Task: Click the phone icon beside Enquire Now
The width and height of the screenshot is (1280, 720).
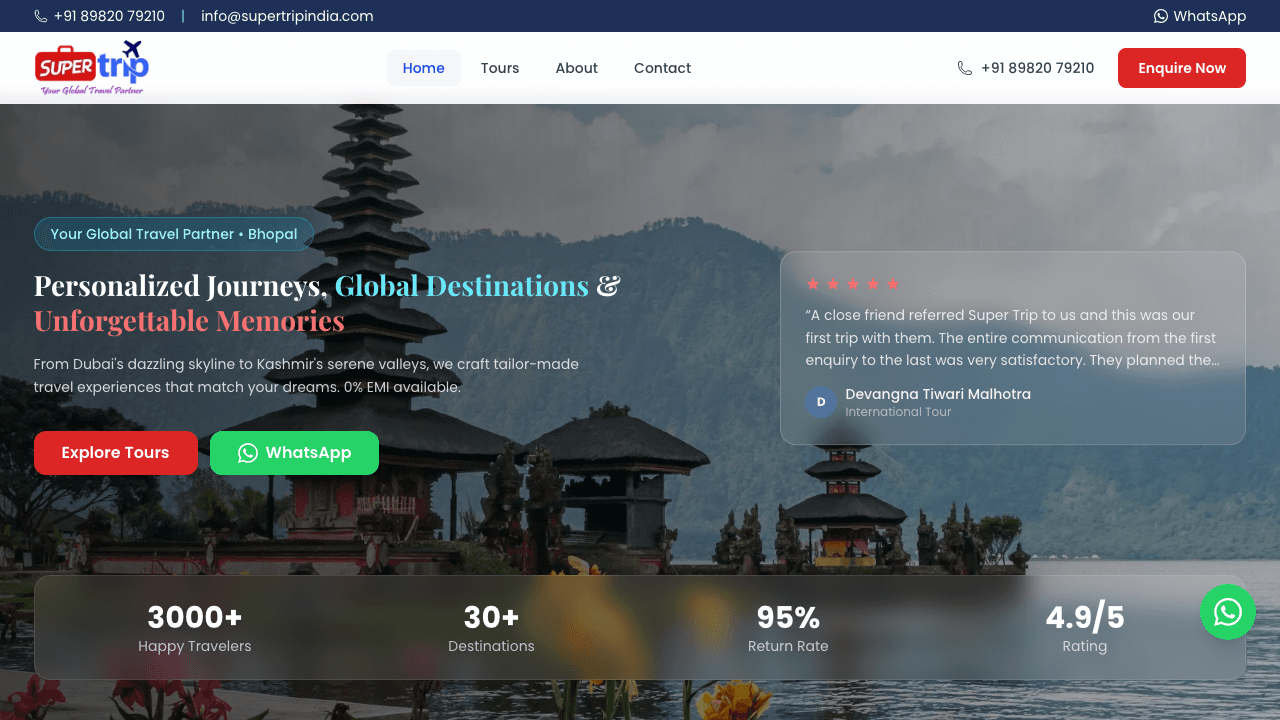Action: [x=965, y=68]
